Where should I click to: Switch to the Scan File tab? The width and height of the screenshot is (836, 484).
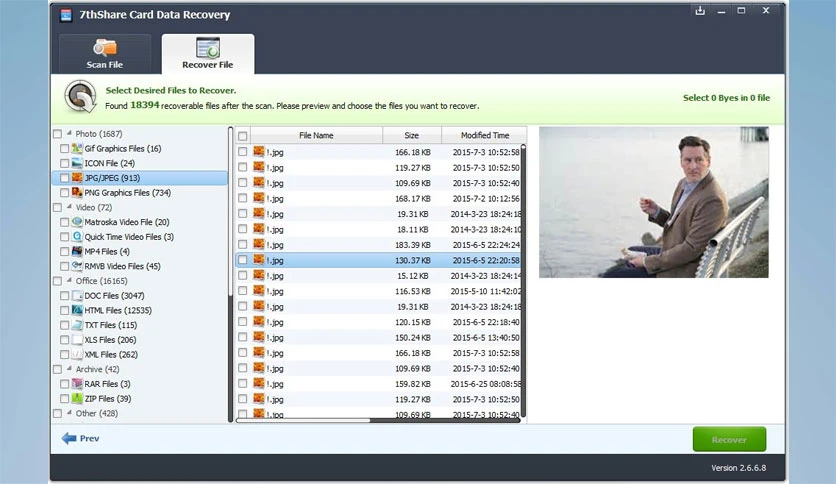(x=105, y=54)
